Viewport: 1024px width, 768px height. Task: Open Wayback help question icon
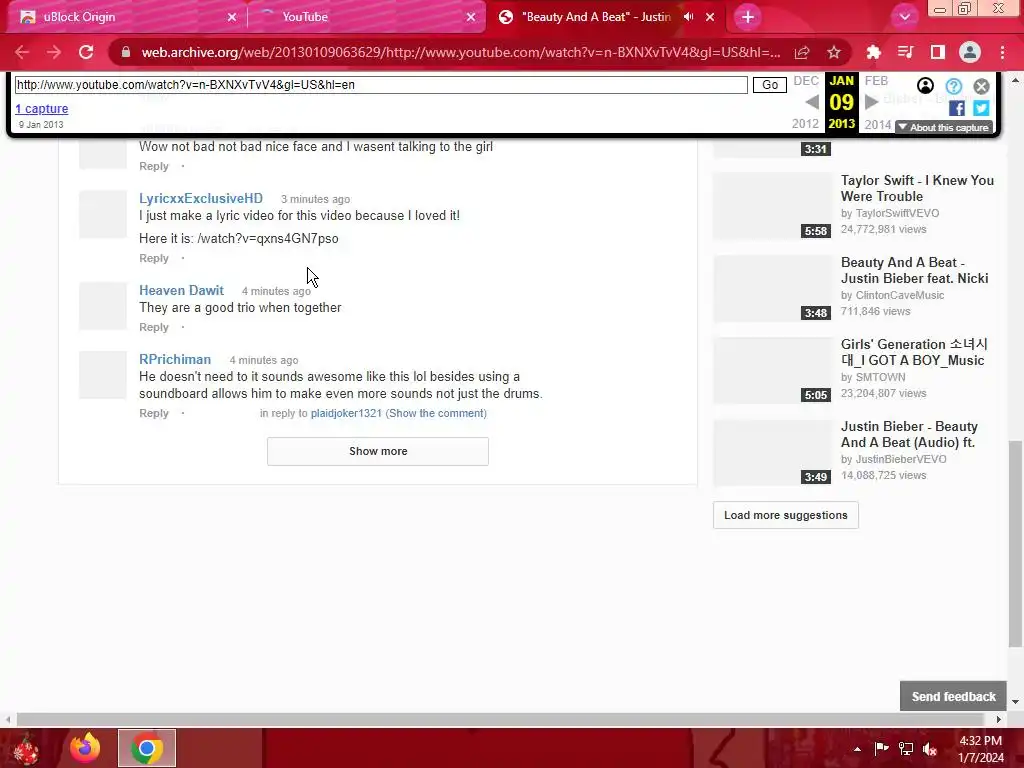953,86
